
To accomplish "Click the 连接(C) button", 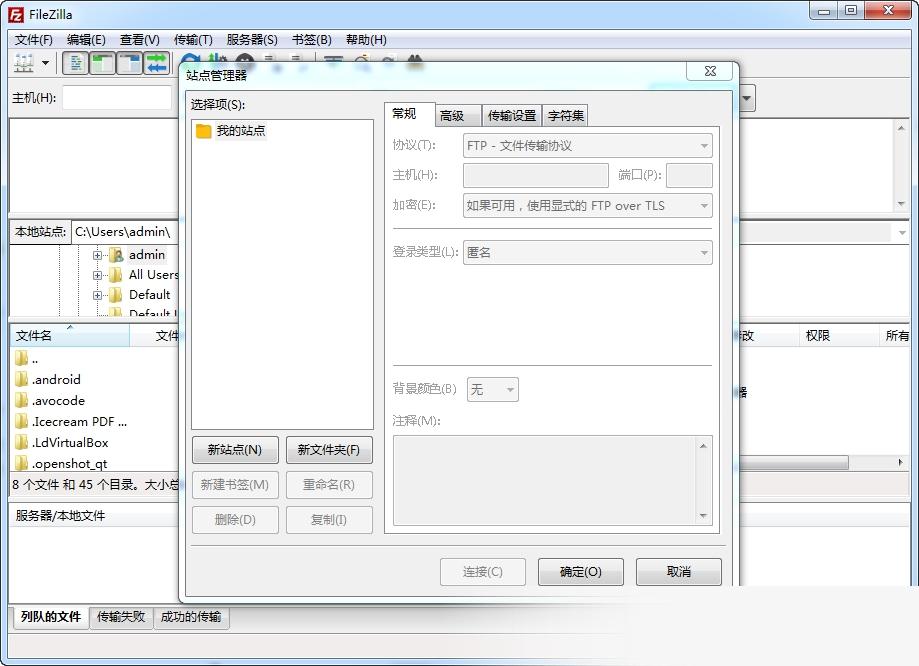I will click(x=483, y=572).
